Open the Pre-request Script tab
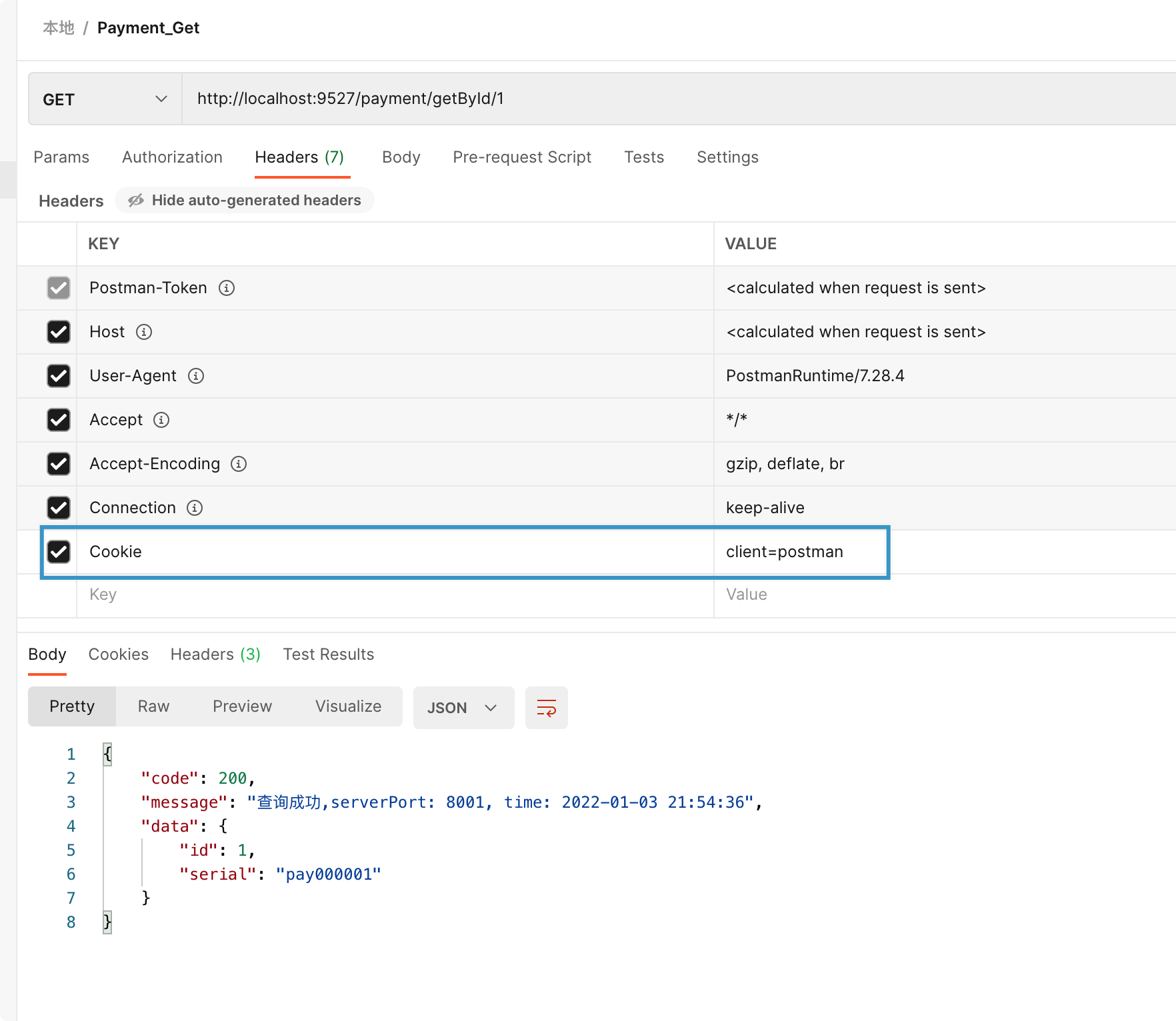 [x=522, y=157]
